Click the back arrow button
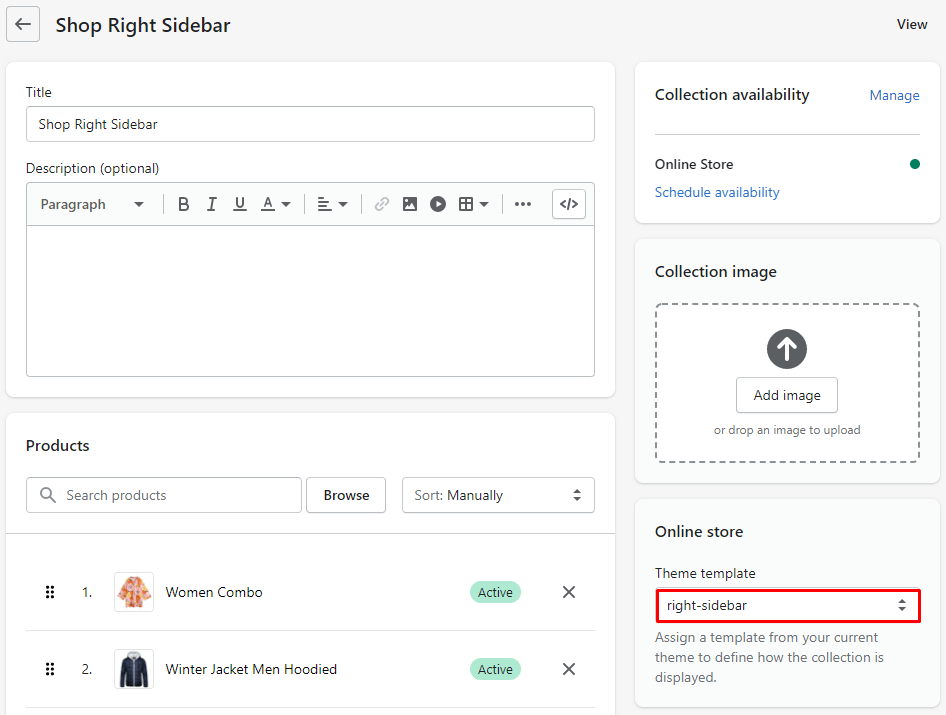This screenshot has height=715, width=946. 23,25
